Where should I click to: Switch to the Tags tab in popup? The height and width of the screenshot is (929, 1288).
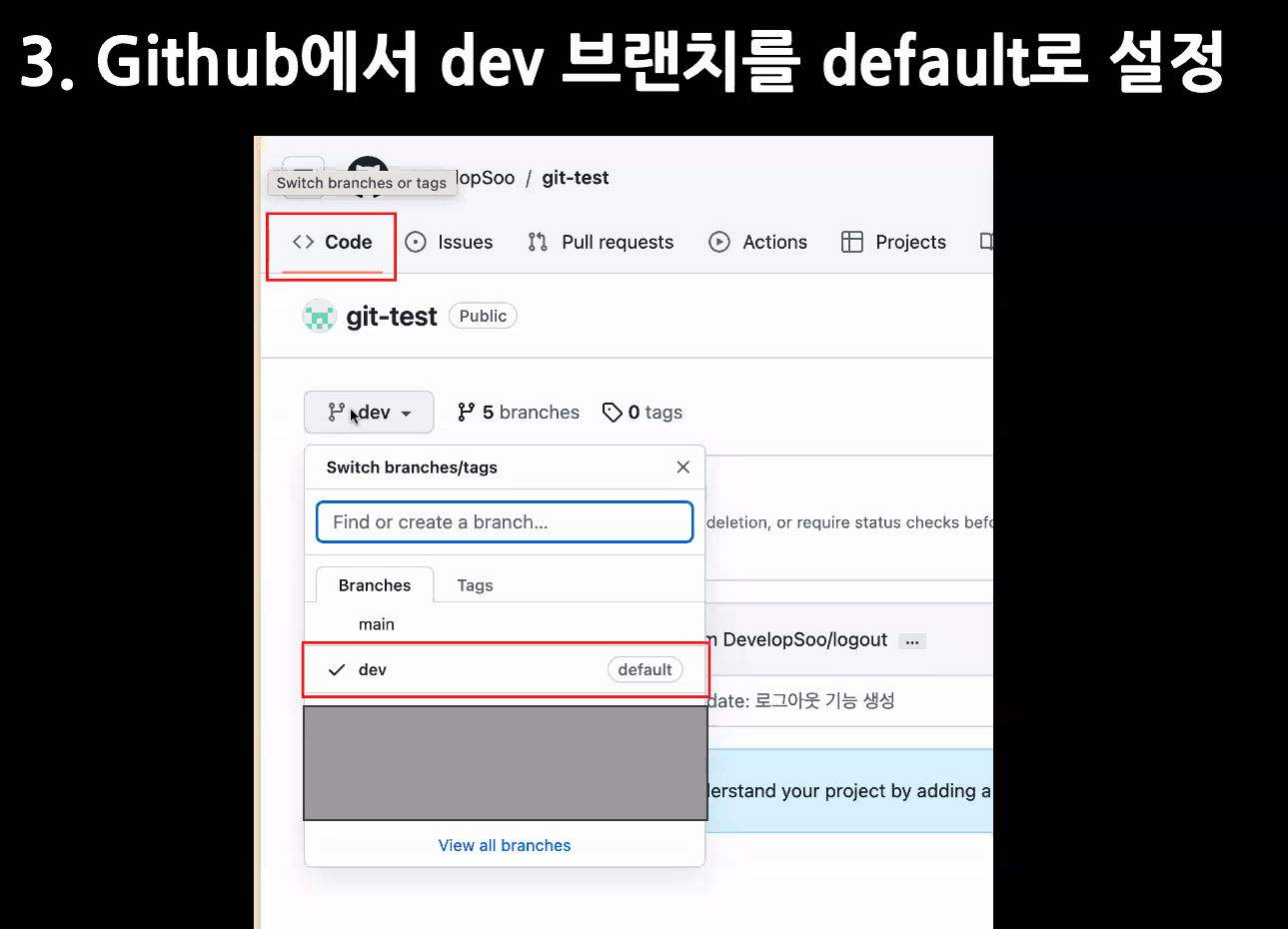475,585
